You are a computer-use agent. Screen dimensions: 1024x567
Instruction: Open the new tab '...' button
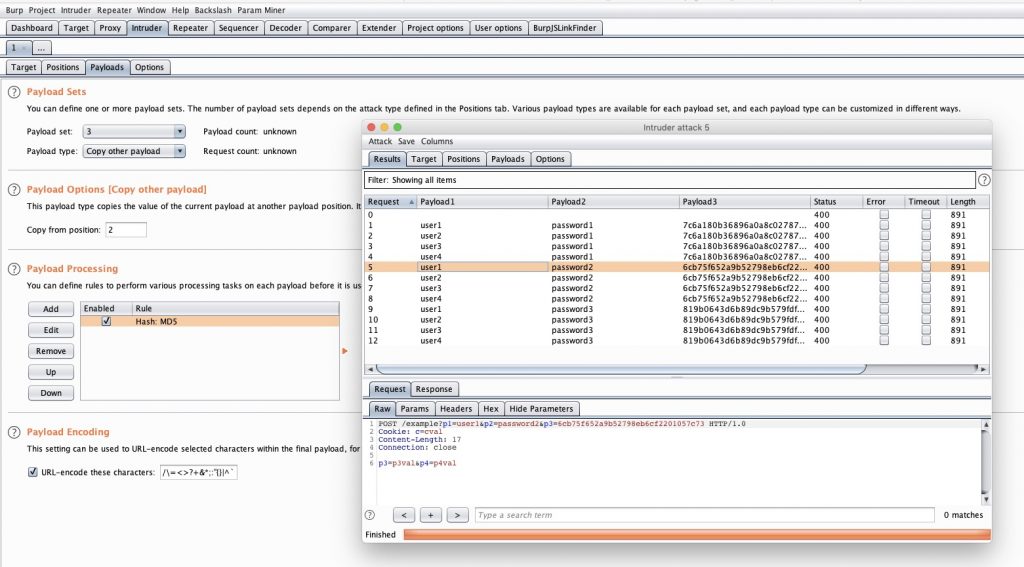40,48
